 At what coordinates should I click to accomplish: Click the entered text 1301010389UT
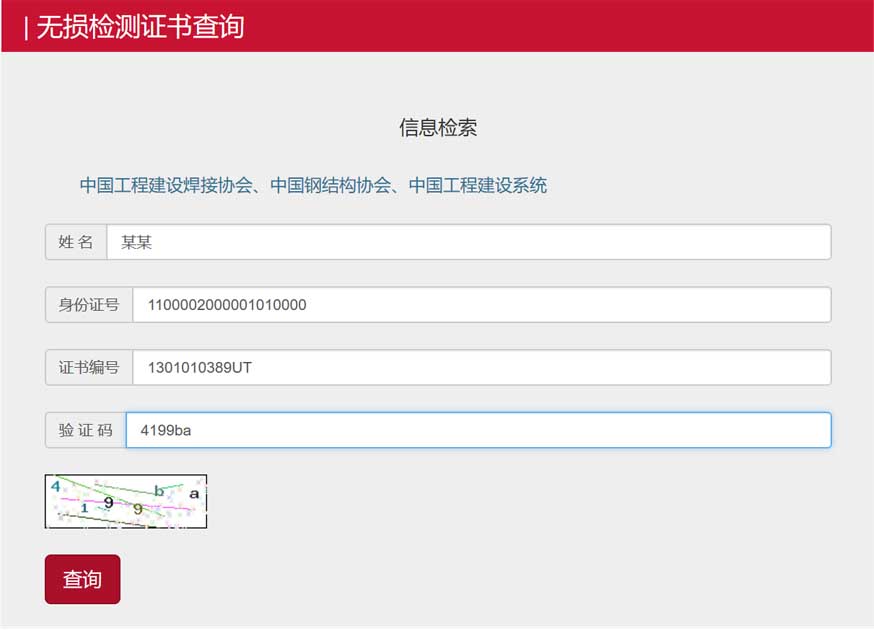point(200,368)
